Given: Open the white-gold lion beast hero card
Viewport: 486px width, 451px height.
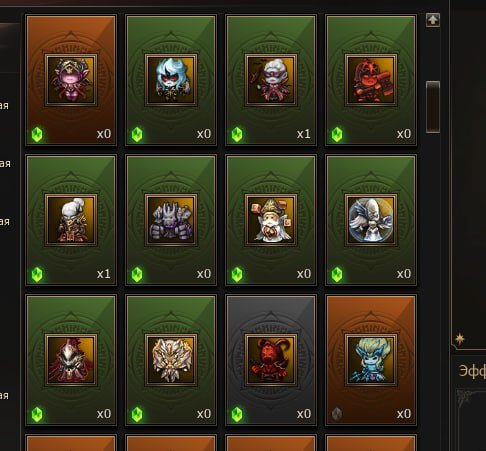Looking at the screenshot, I should [x=171, y=360].
